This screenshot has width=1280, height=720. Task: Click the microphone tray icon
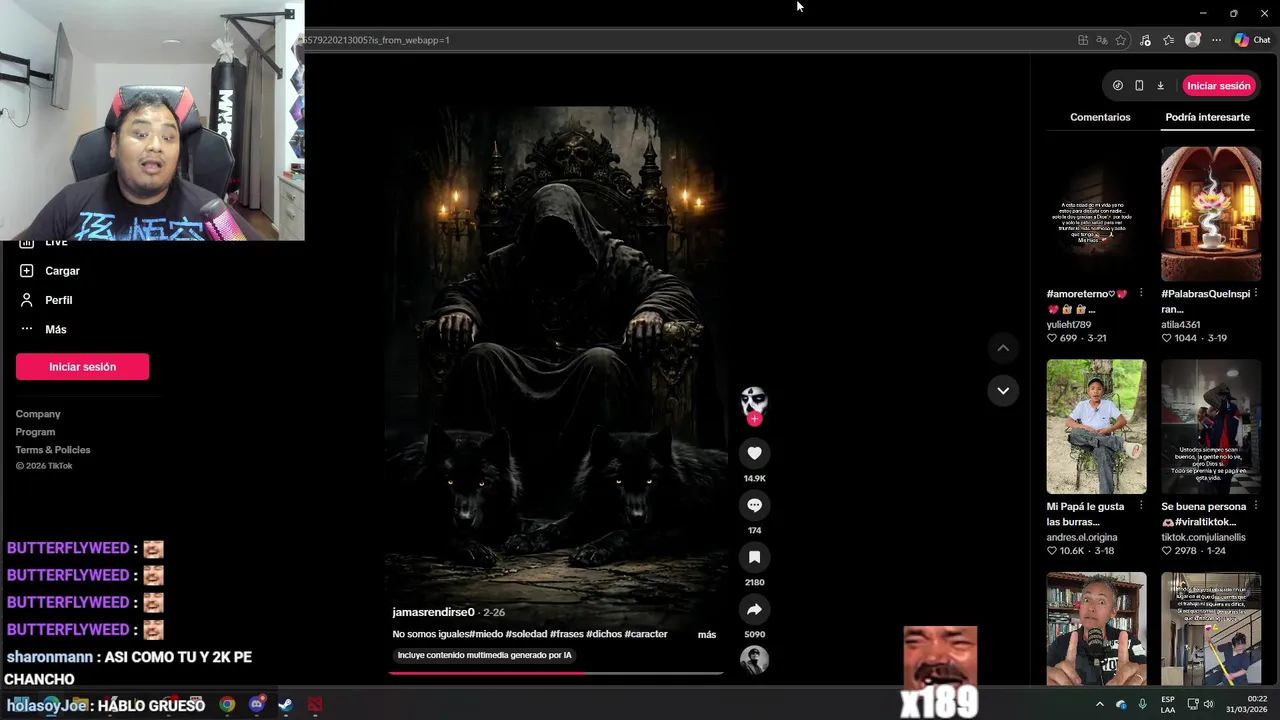tap(1142, 704)
